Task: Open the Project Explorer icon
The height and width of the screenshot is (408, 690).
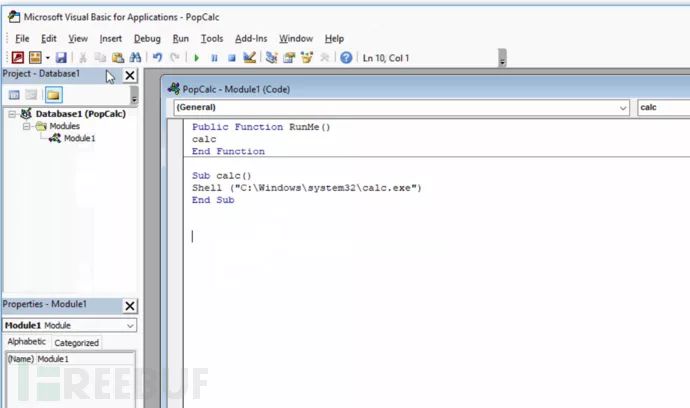Action: pos(272,58)
